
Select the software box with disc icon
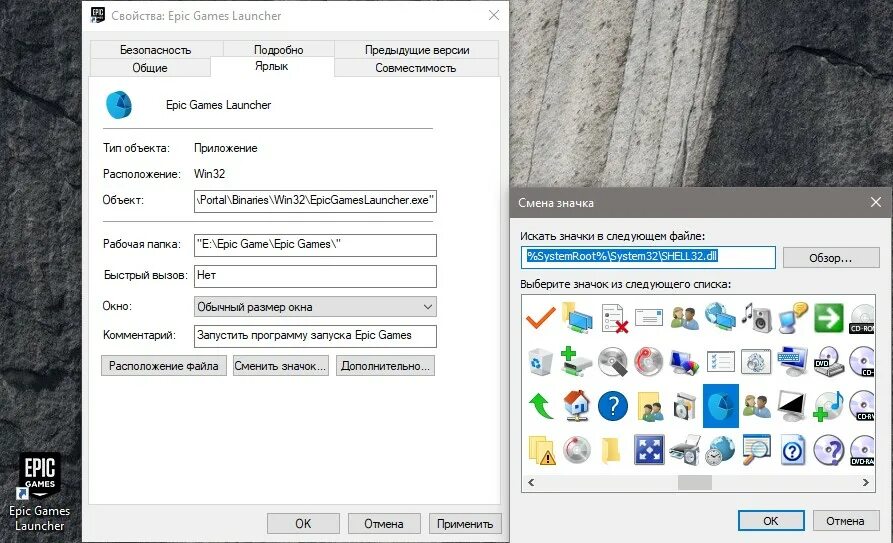tap(685, 406)
